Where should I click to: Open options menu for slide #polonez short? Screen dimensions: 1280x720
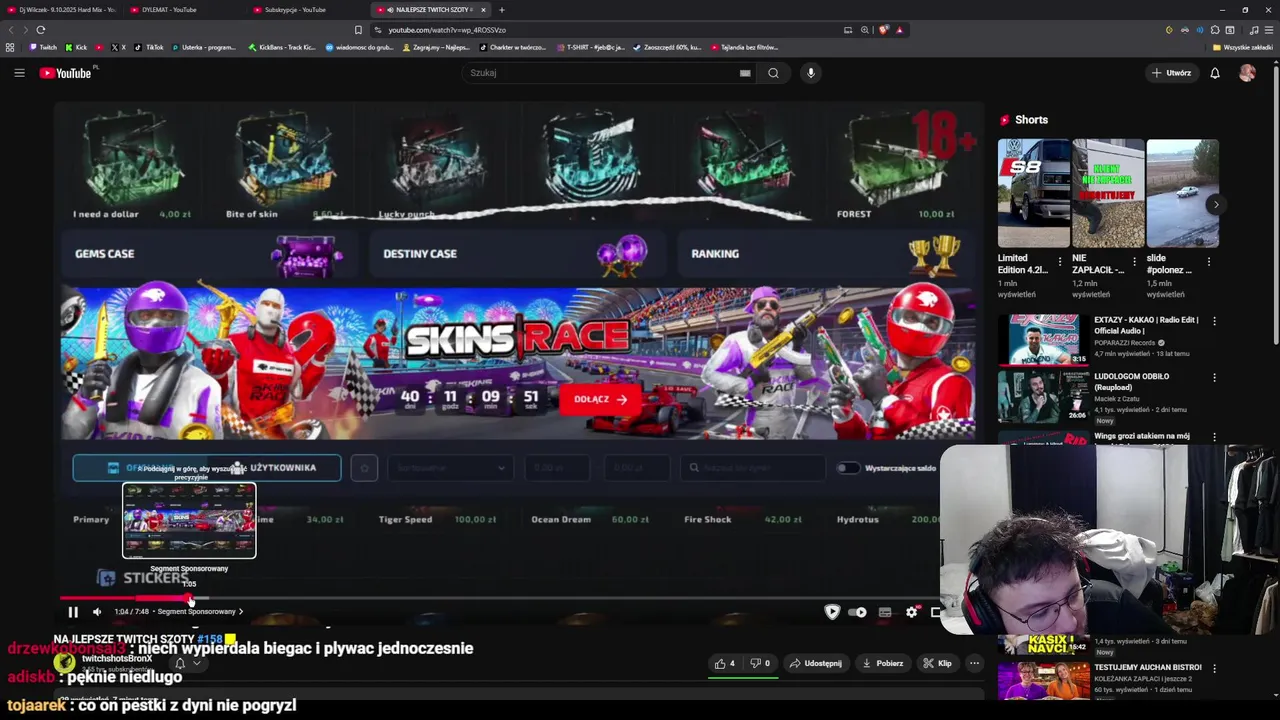[1208, 262]
